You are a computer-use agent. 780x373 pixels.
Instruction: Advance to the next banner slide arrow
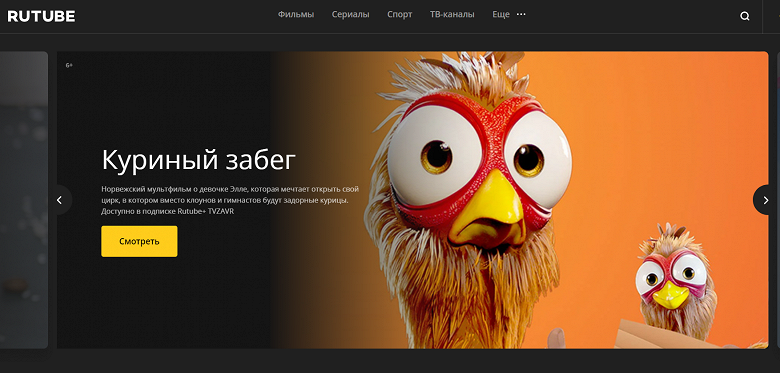[x=765, y=200]
